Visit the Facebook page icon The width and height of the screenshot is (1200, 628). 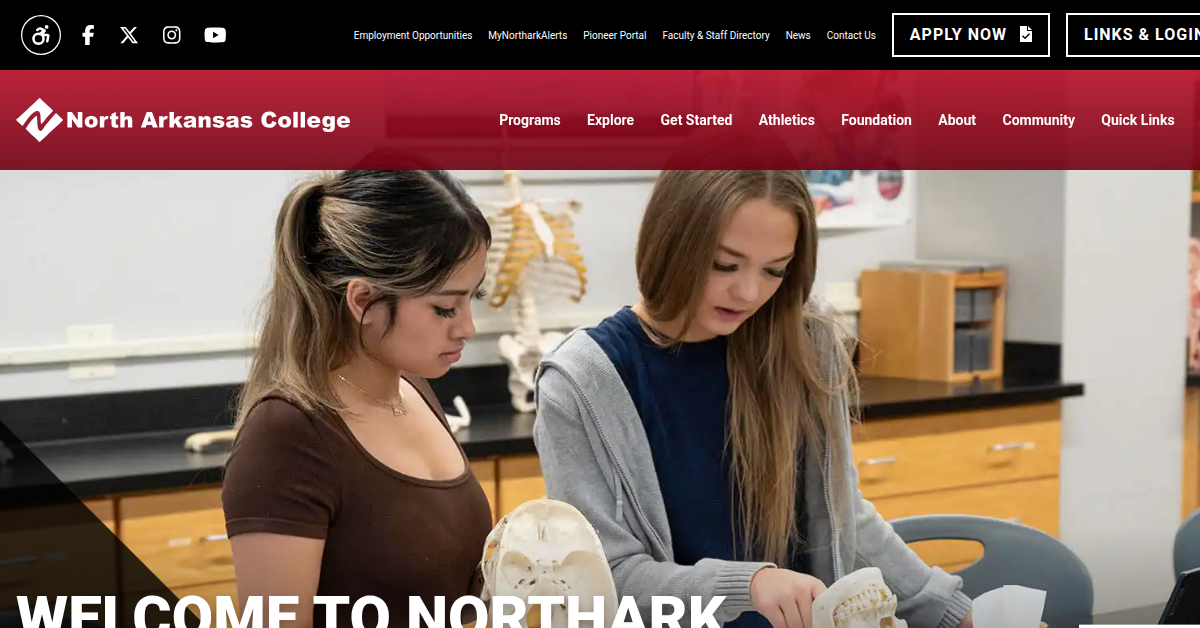(x=88, y=35)
